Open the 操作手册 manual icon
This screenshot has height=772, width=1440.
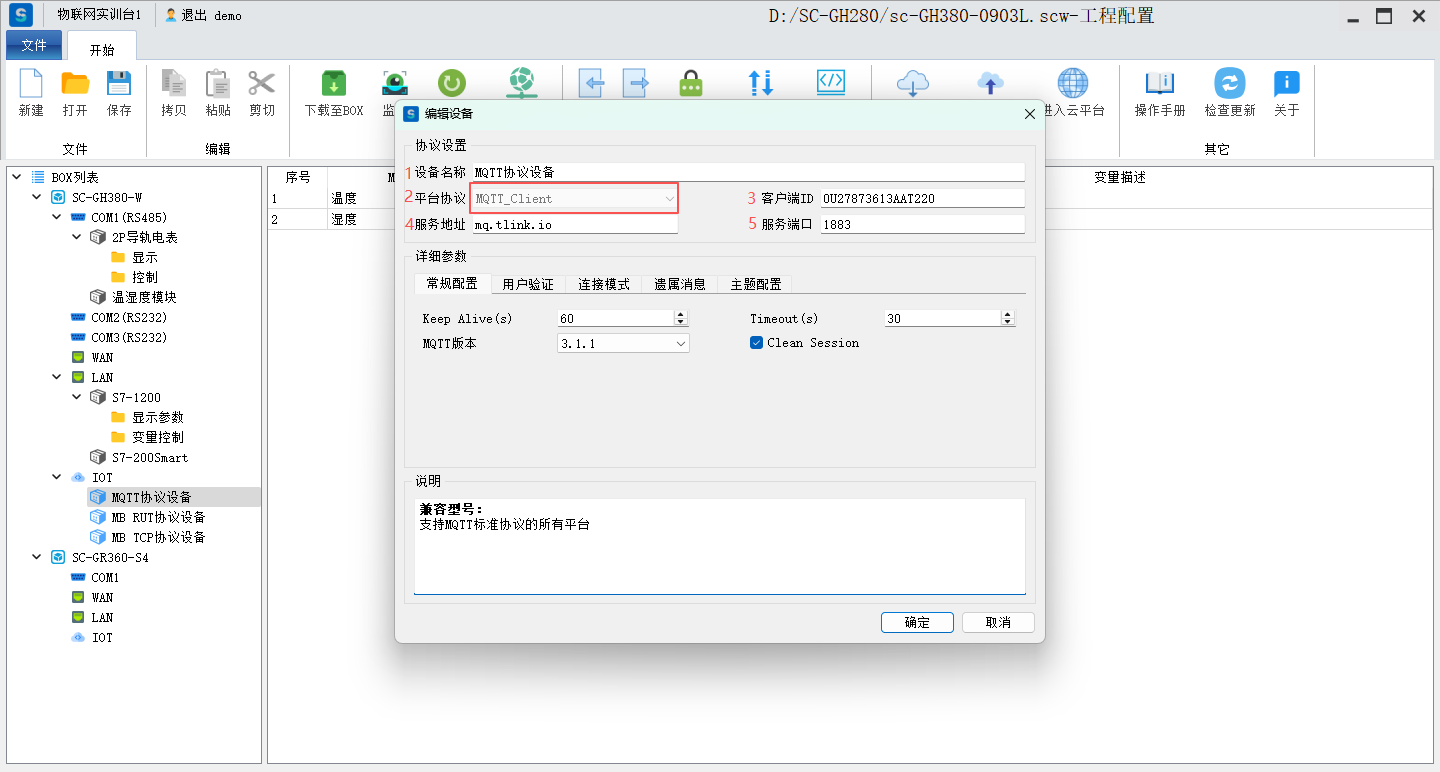pyautogui.click(x=1159, y=84)
